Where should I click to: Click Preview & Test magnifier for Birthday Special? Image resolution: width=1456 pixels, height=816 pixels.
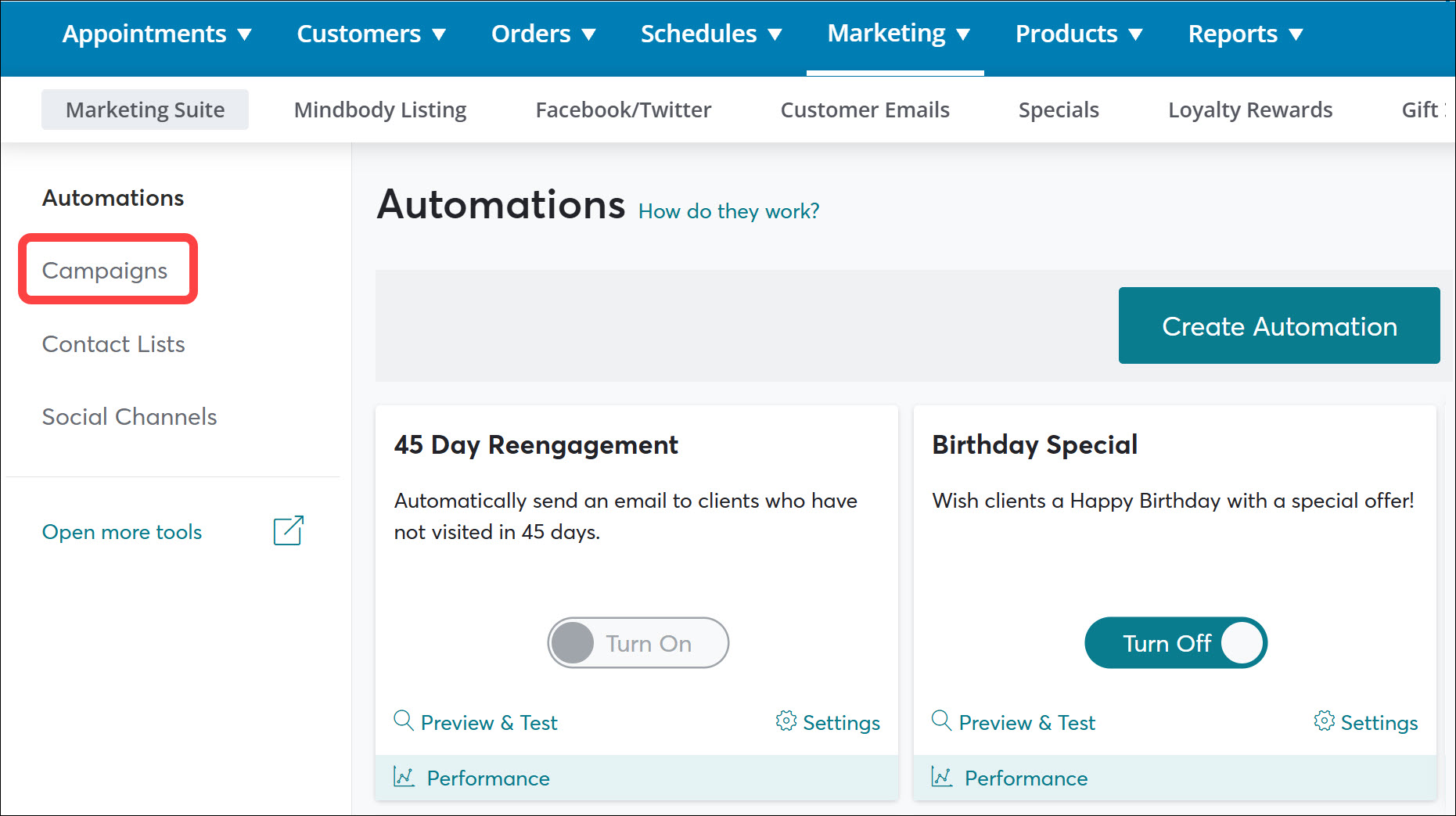pos(941,721)
